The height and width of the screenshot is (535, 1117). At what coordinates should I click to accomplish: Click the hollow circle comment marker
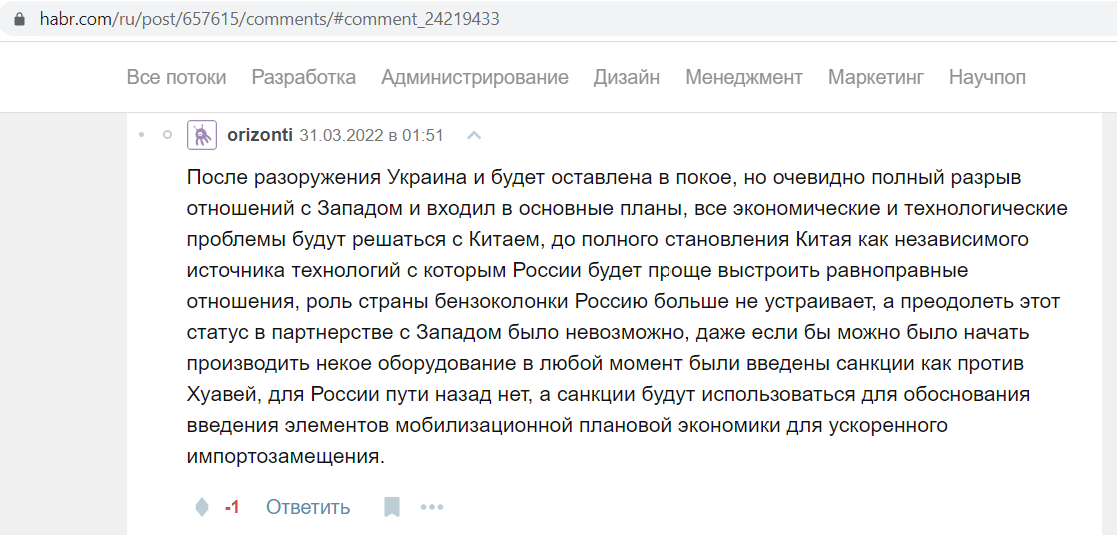pos(168,135)
